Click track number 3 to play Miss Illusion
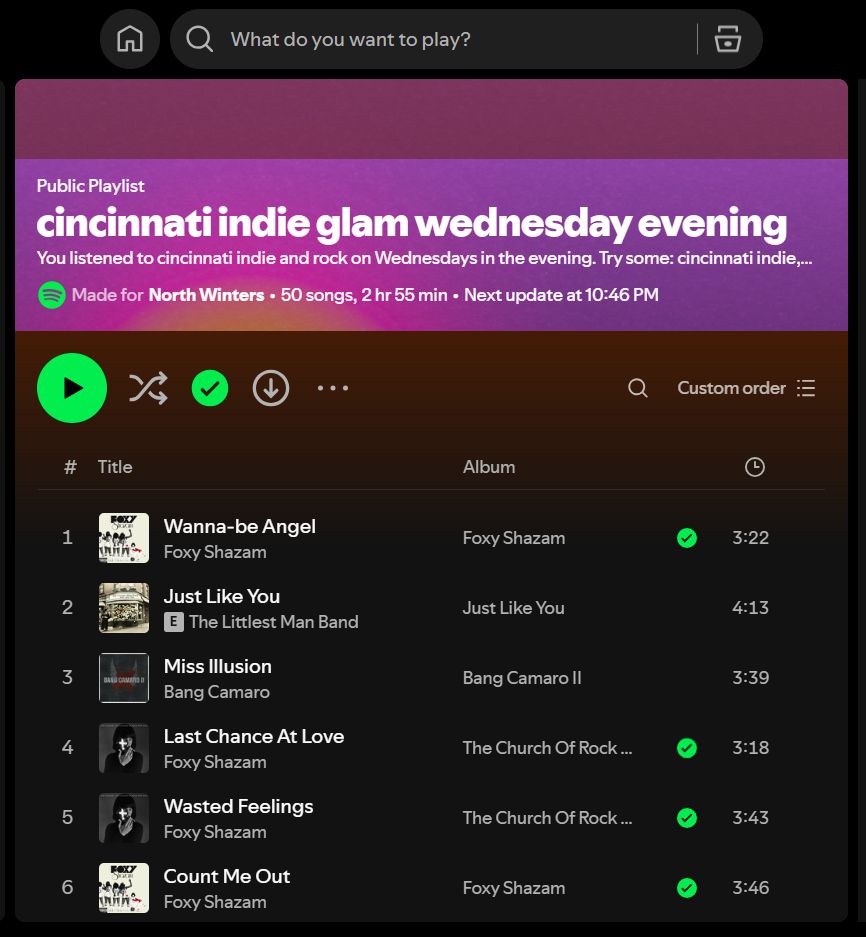Viewport: 866px width, 937px height. [x=68, y=677]
